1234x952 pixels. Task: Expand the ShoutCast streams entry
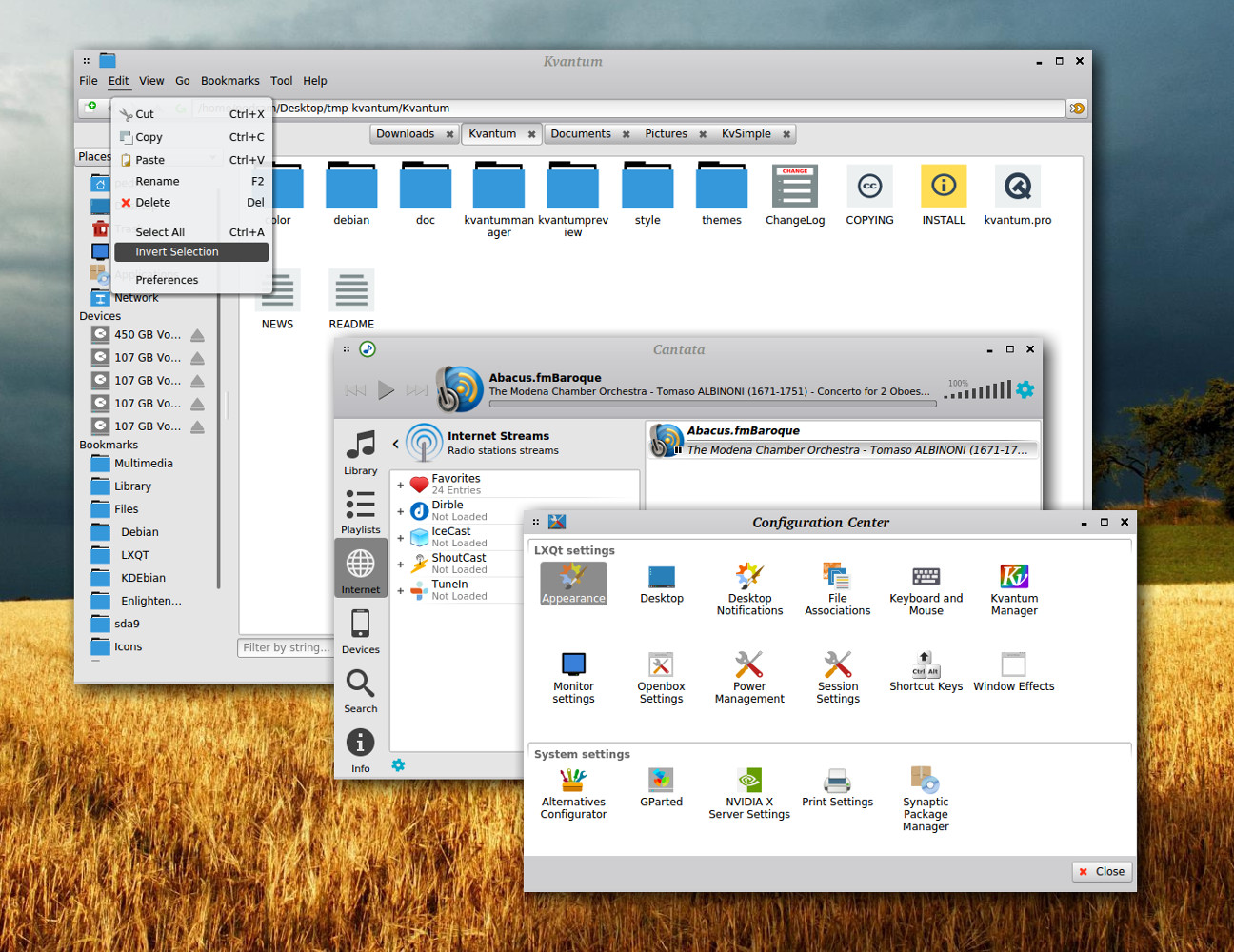401,565
